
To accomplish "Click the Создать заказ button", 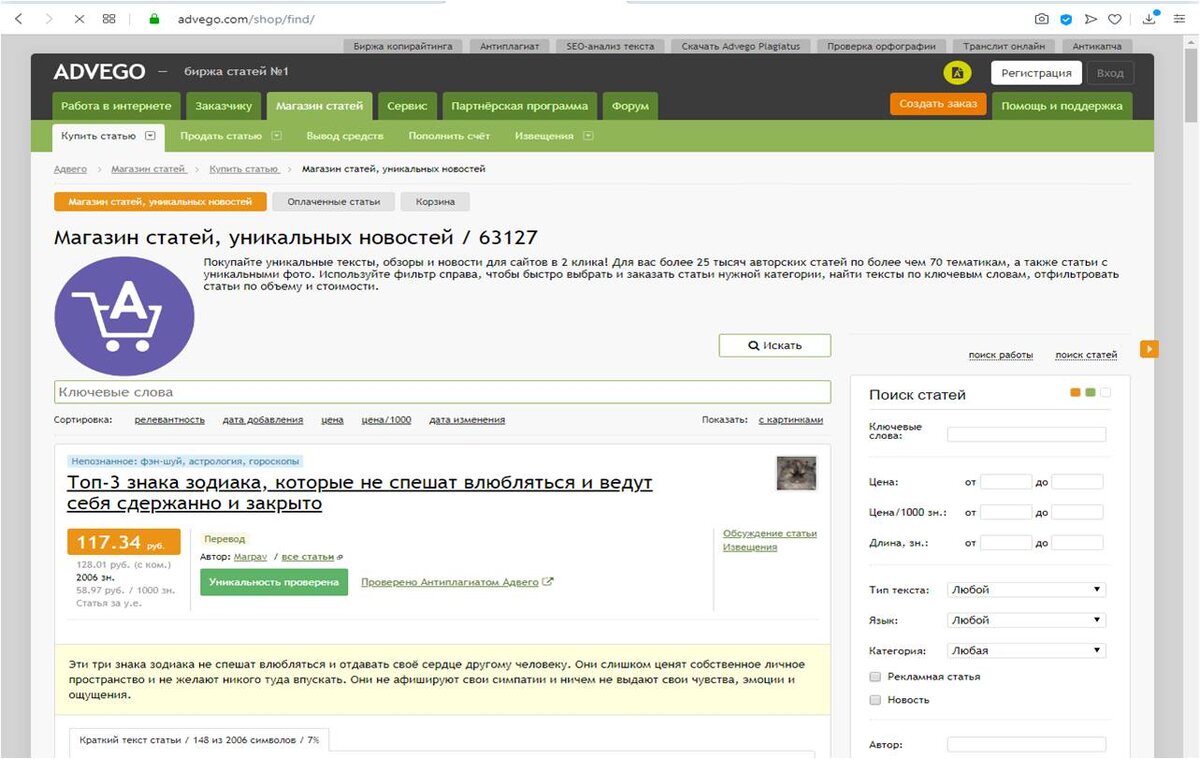I will (x=938, y=104).
